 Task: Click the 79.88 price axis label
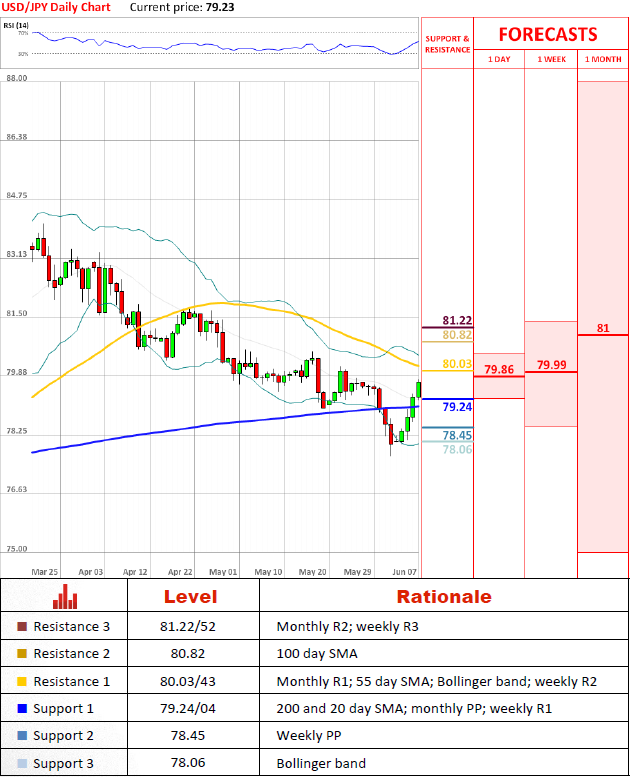coord(17,372)
